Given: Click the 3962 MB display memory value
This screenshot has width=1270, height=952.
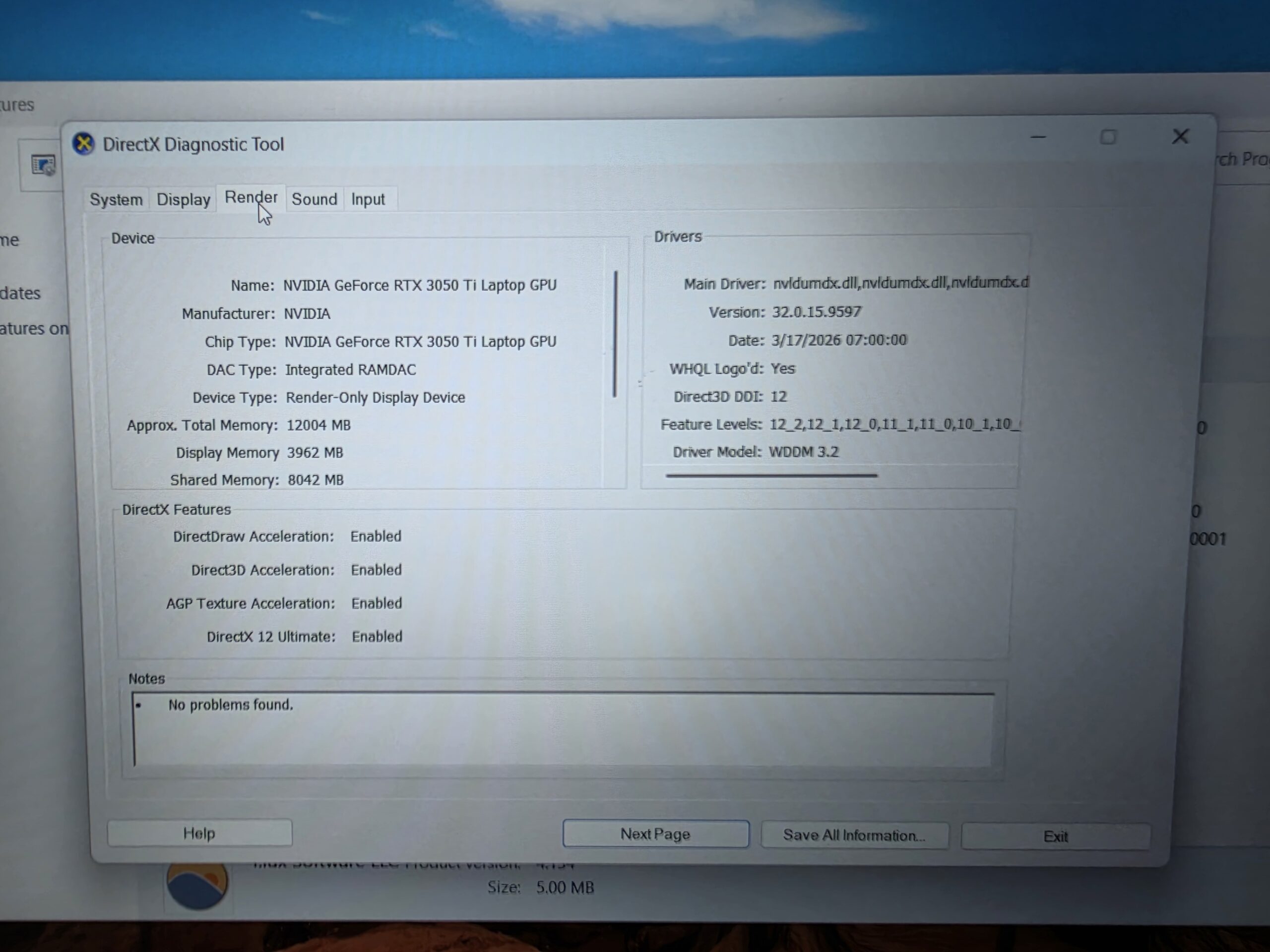Looking at the screenshot, I should 315,453.
